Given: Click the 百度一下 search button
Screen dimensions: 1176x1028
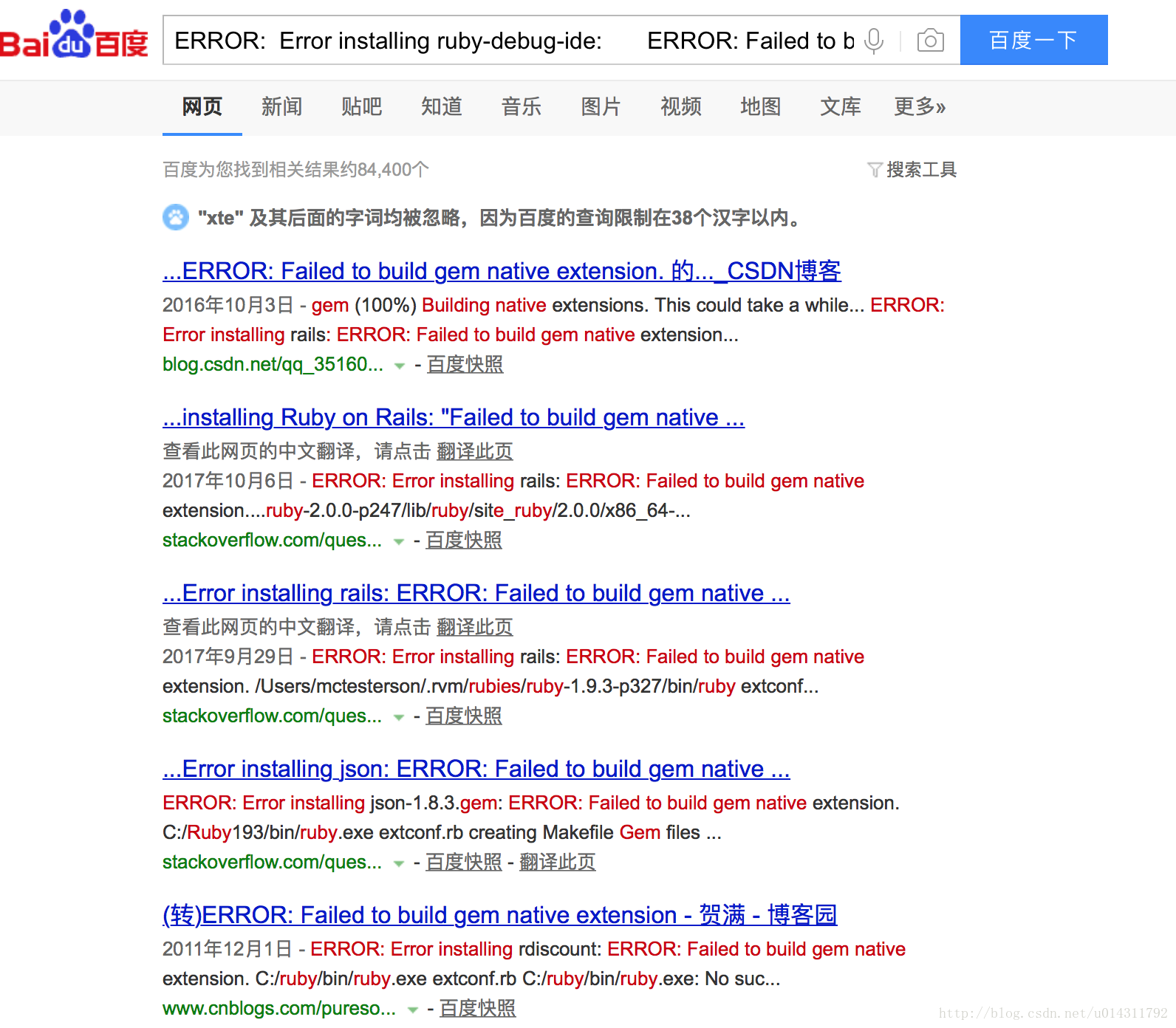Looking at the screenshot, I should [x=1033, y=40].
